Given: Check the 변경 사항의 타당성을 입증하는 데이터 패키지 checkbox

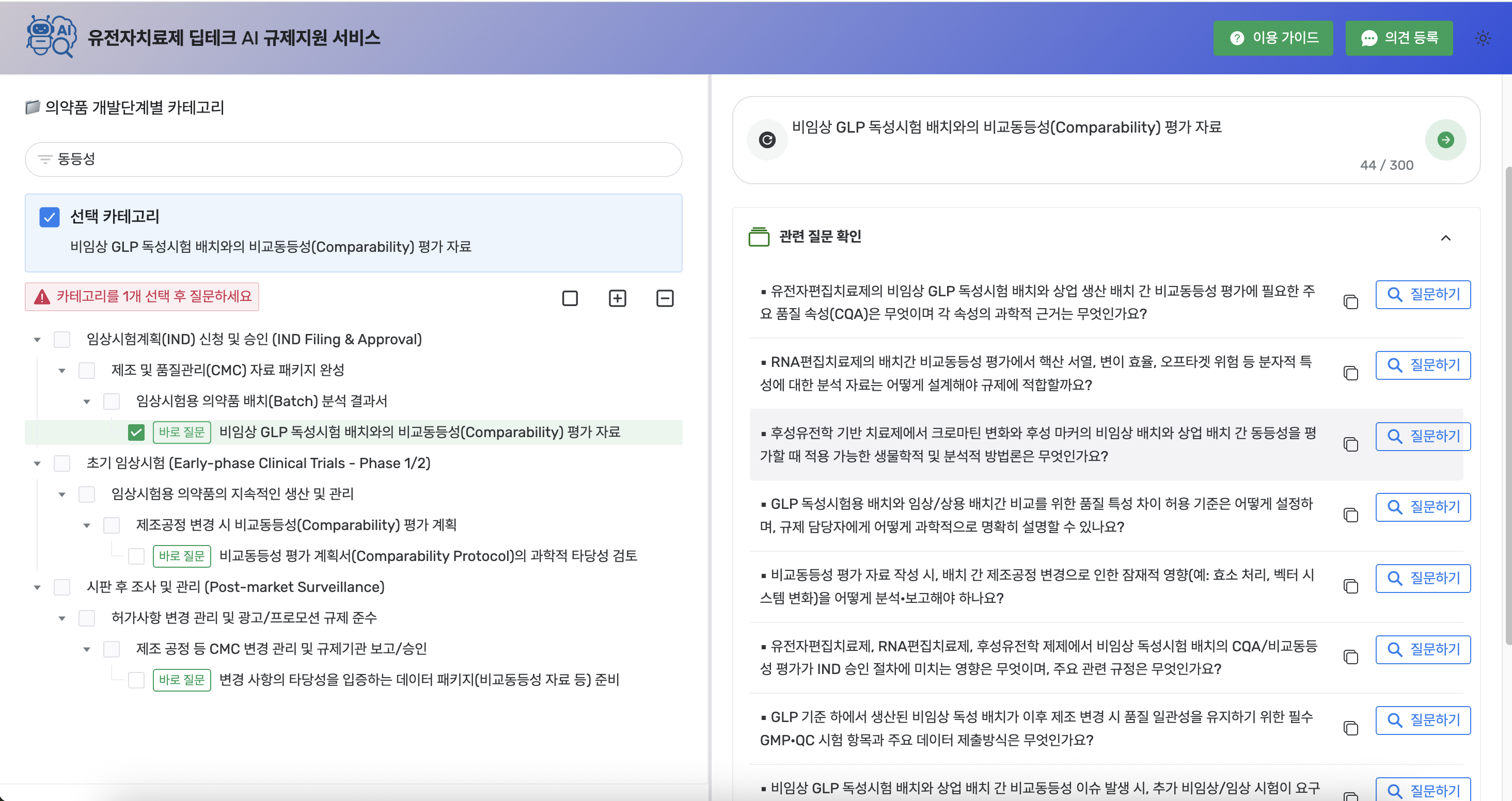Looking at the screenshot, I should tap(136, 680).
